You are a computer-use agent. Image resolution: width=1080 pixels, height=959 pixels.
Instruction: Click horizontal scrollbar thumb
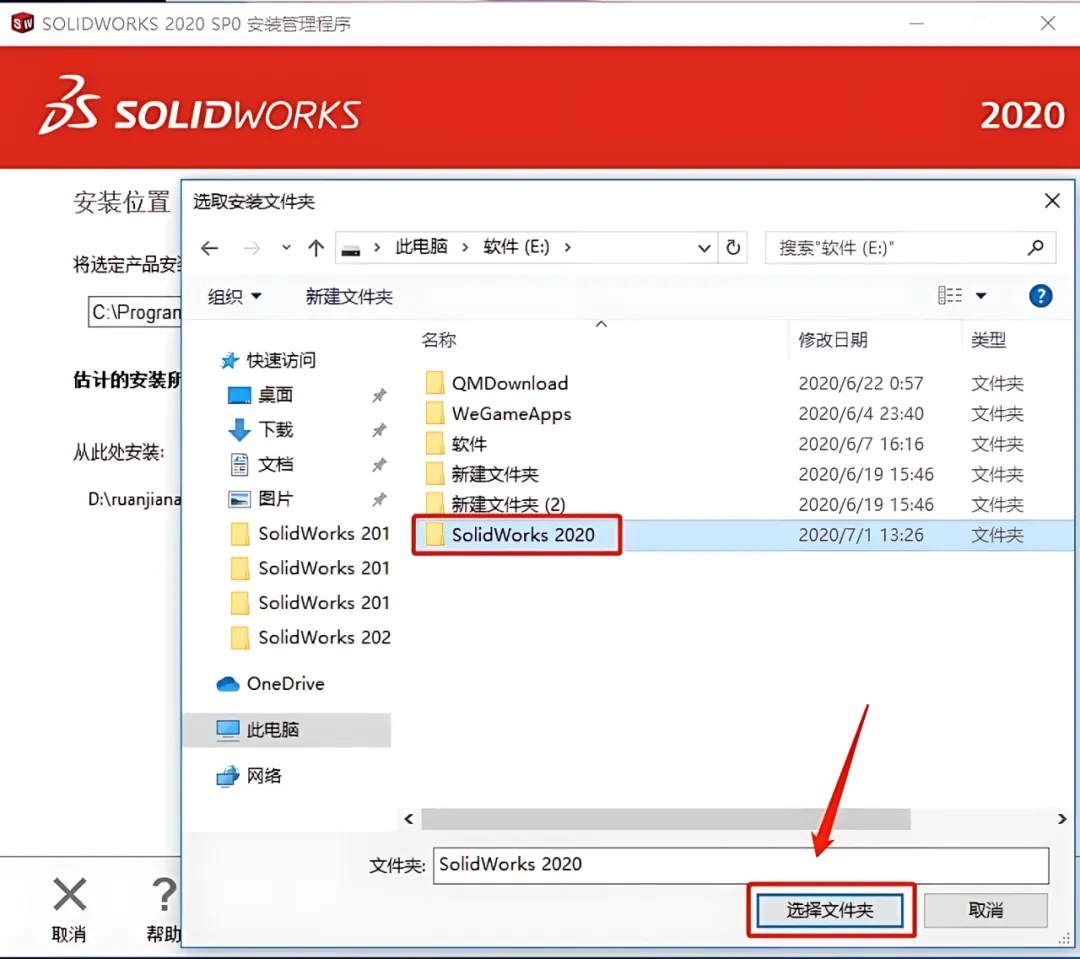click(x=665, y=818)
